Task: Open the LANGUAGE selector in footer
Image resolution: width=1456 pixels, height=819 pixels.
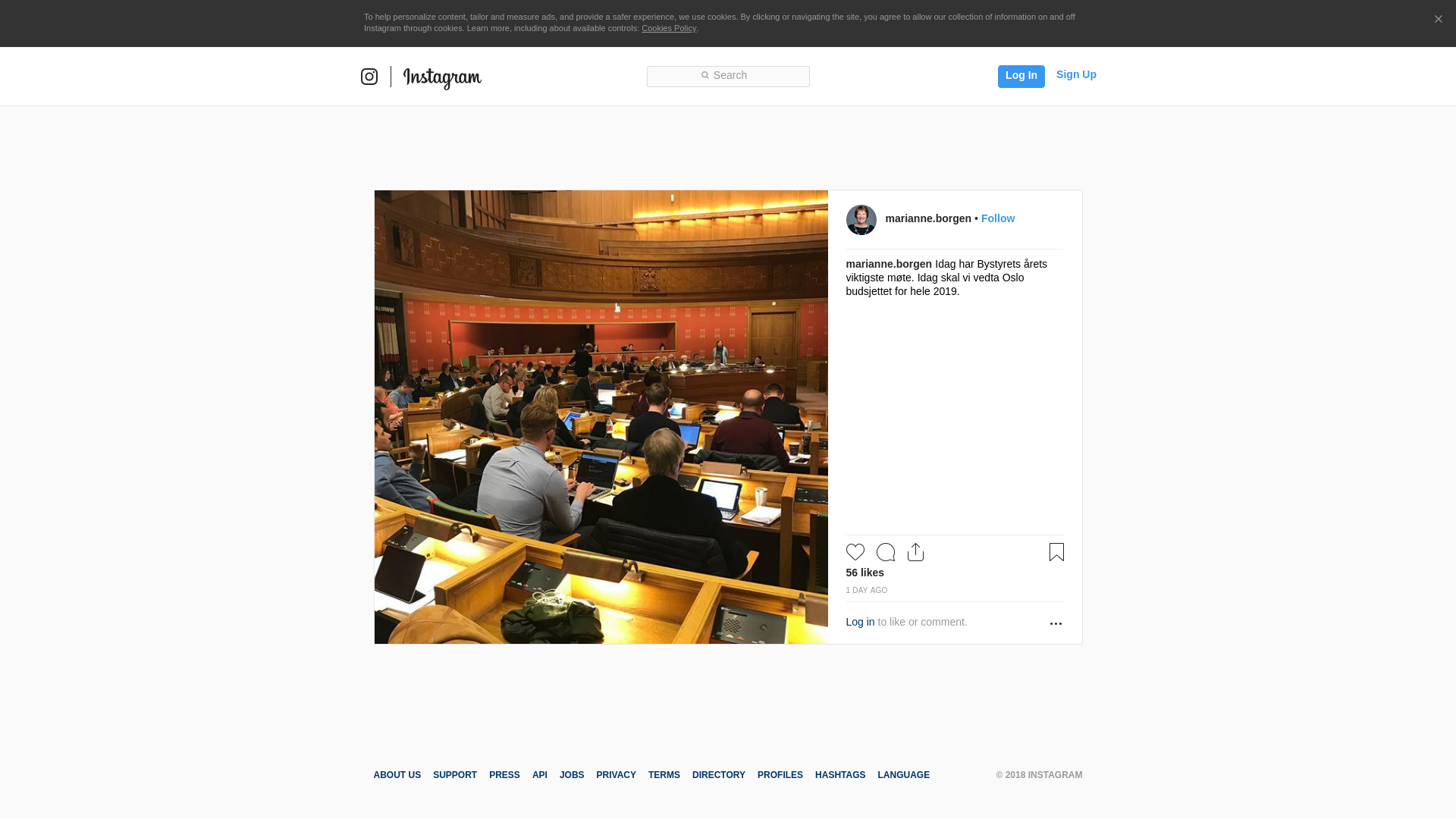Action: (903, 775)
